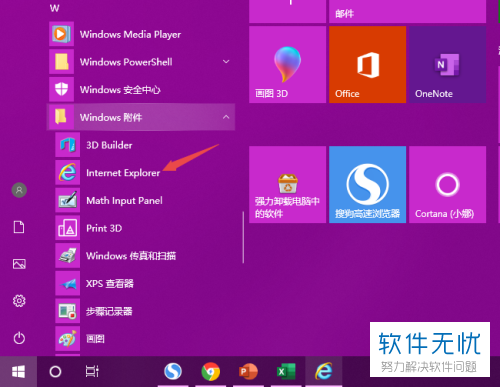Viewport: 500px width, 387px height.
Task: Launch Internet Explorer from app list icon
Action: 68,172
